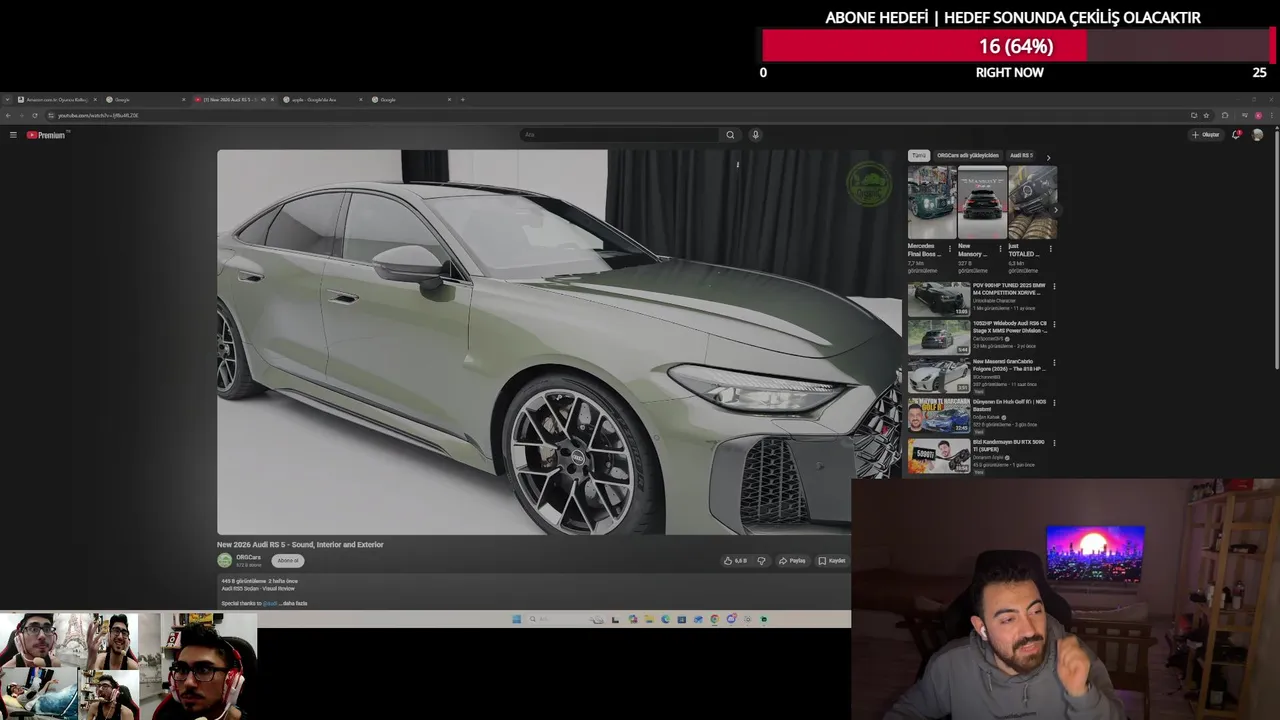Share the video with Paylaş

(x=792, y=561)
